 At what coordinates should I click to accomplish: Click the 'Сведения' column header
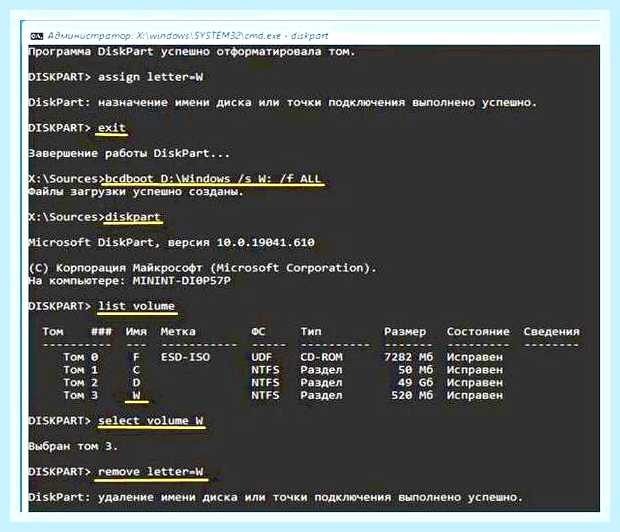tap(551, 331)
